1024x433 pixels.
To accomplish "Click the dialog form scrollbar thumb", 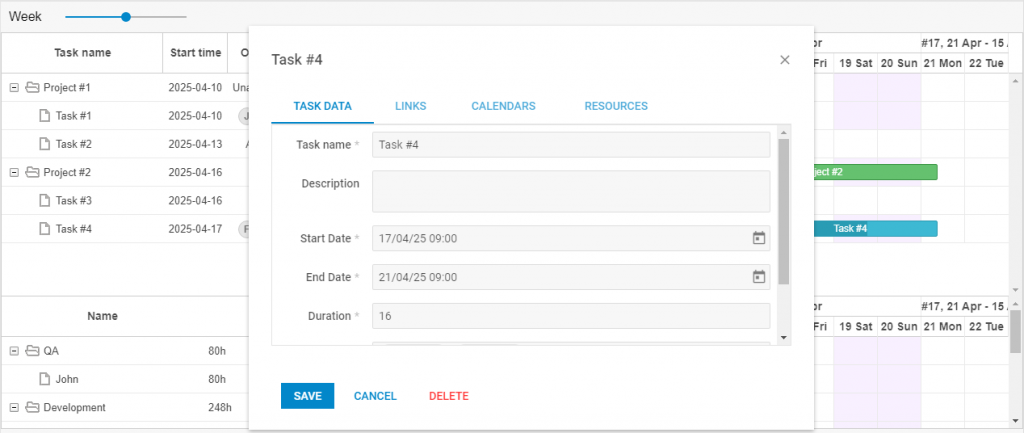I will [784, 211].
